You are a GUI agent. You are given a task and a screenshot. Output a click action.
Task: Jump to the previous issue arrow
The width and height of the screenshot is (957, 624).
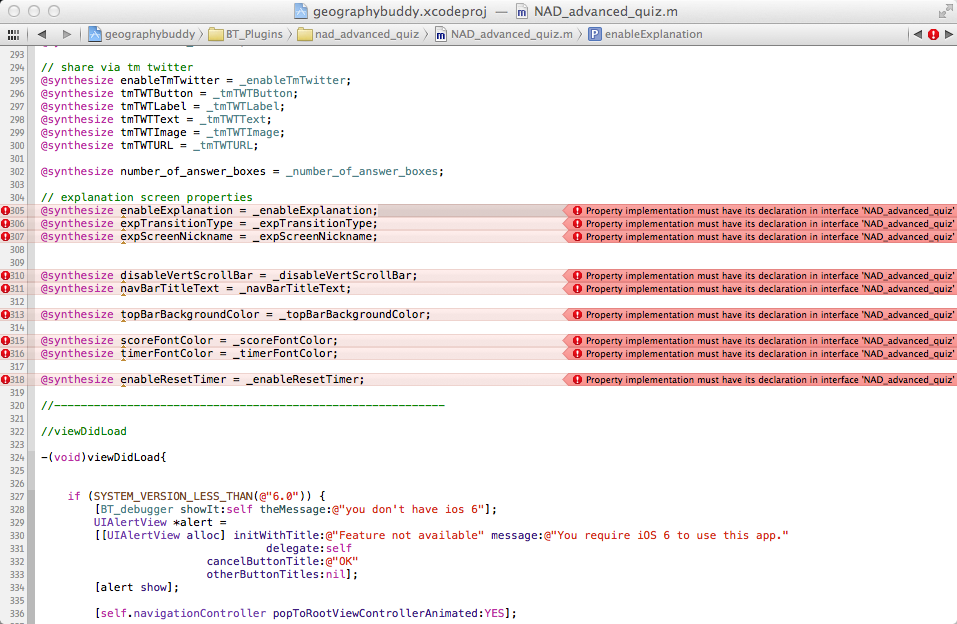(x=917, y=34)
